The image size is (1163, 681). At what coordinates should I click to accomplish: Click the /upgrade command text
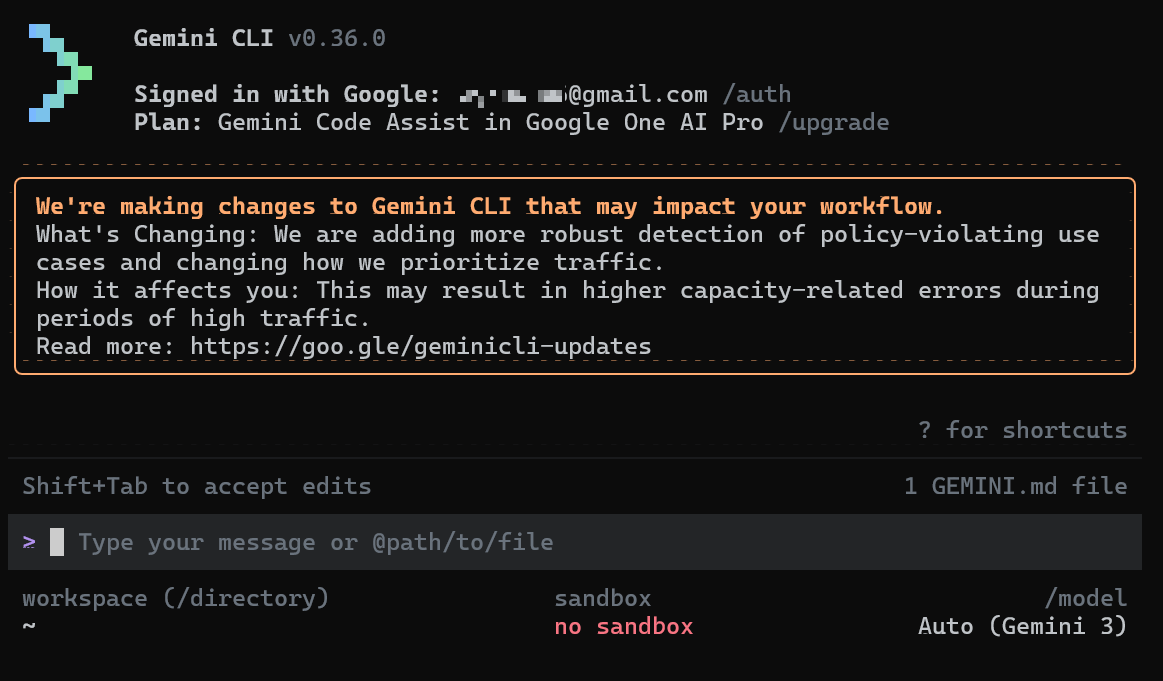click(833, 123)
